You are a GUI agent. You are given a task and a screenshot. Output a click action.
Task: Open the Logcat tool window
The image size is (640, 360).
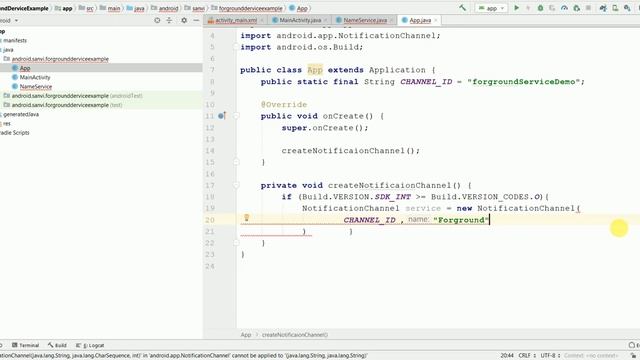[x=90, y=345]
